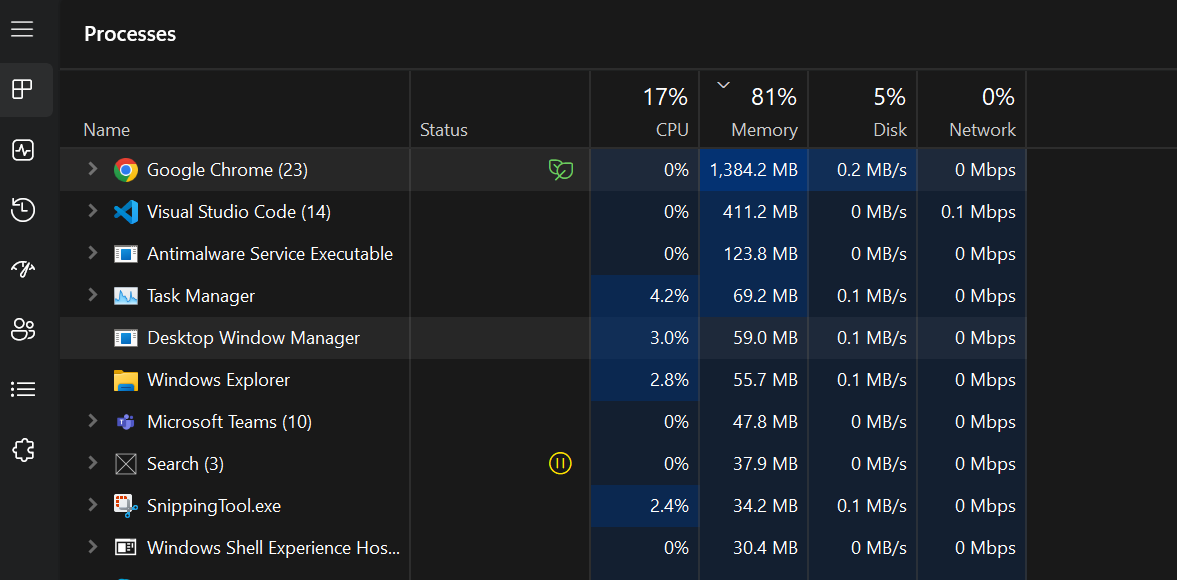
Task: Click the 55.7 MB memory cell
Action: tap(754, 380)
